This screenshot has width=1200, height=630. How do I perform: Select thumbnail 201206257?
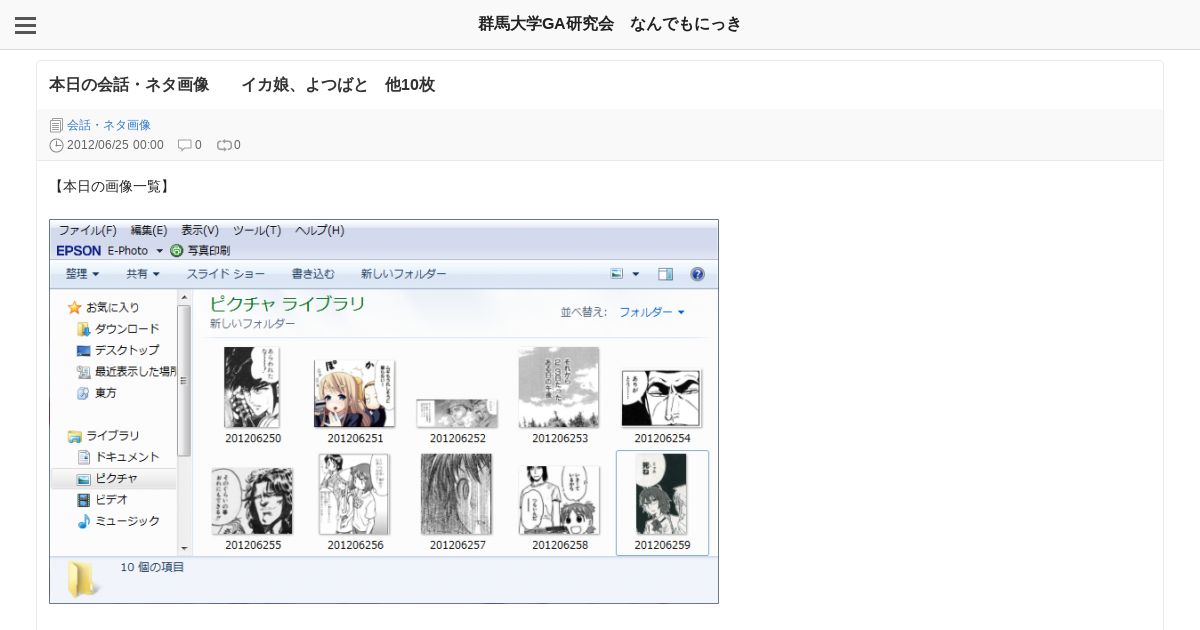click(458, 501)
